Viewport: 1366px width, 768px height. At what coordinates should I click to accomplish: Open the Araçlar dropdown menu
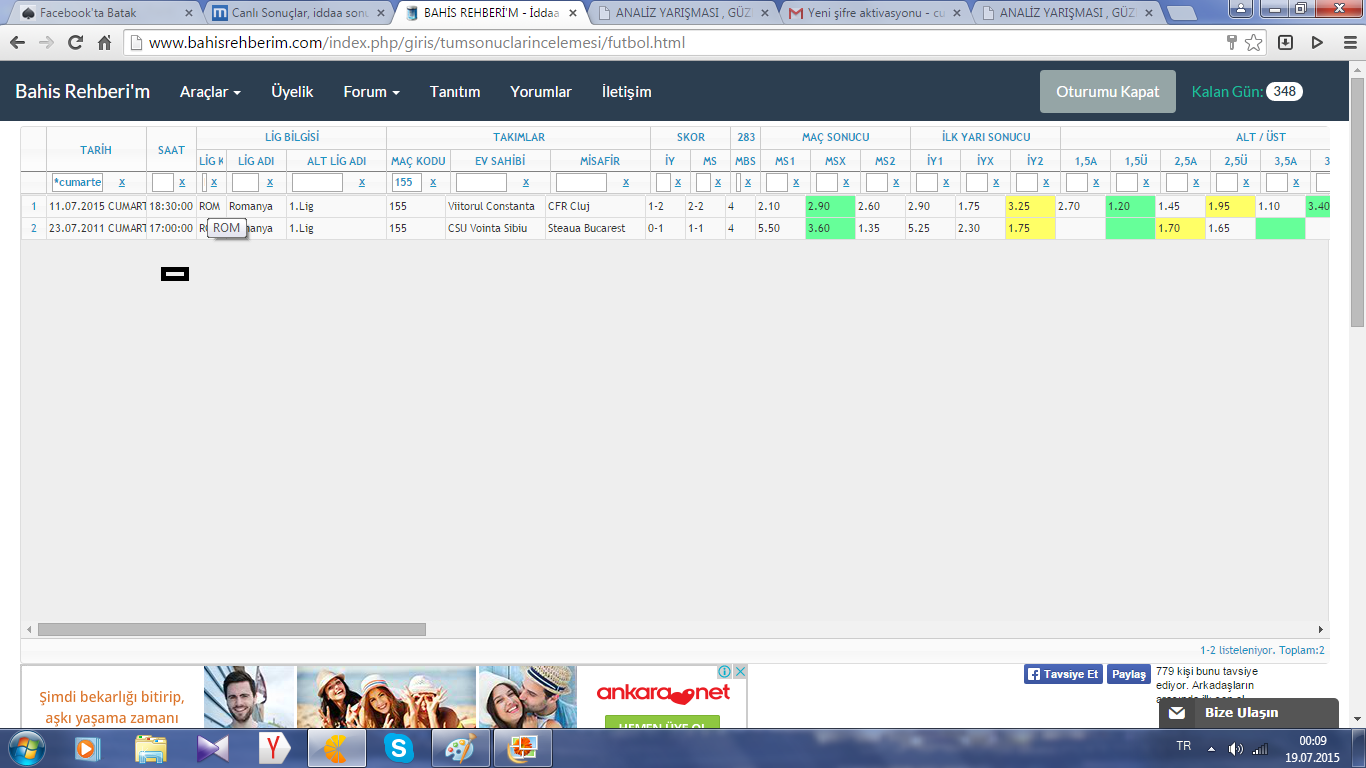click(210, 92)
